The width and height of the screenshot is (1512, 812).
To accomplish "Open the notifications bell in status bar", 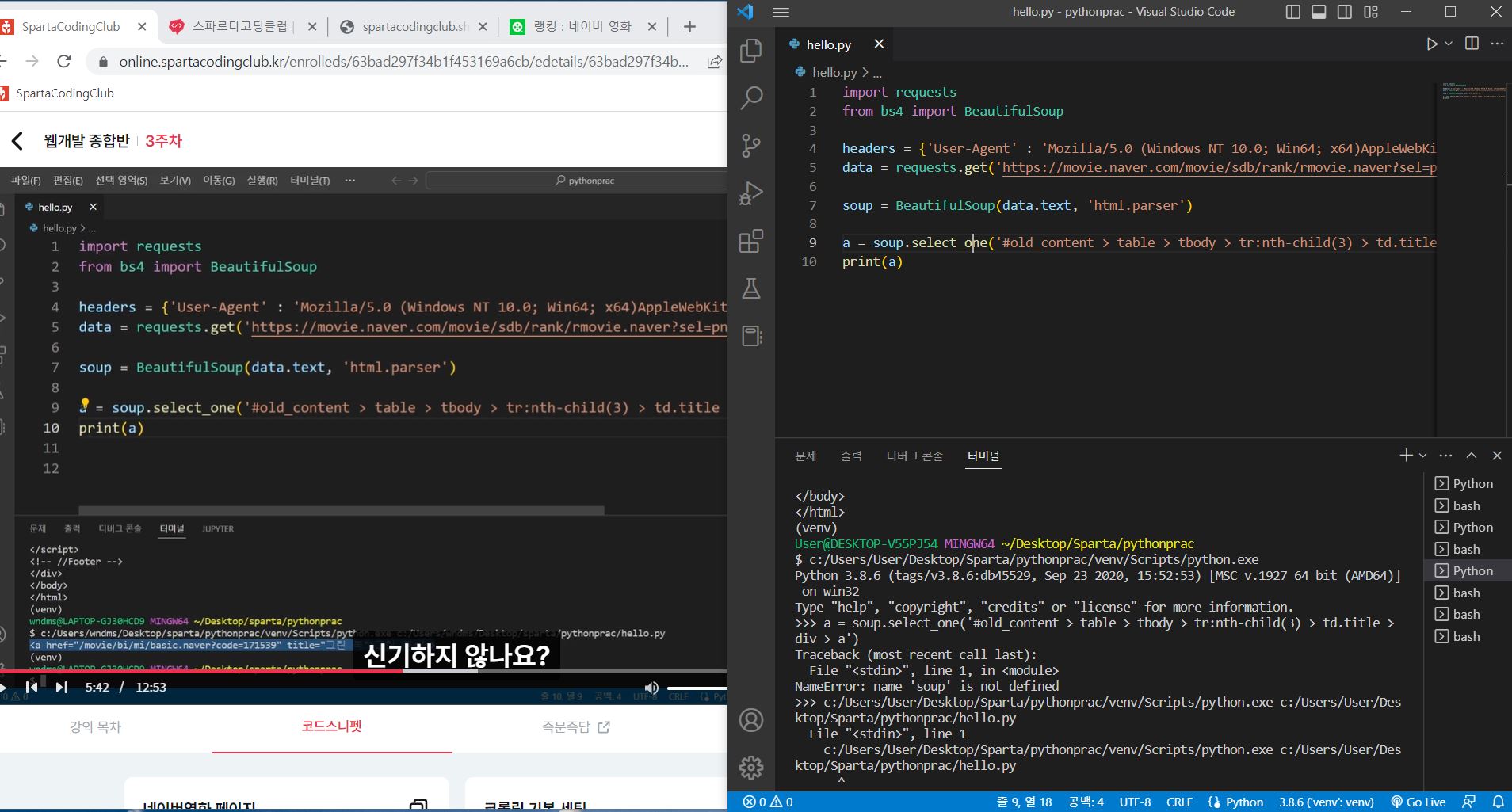I will click(1498, 802).
